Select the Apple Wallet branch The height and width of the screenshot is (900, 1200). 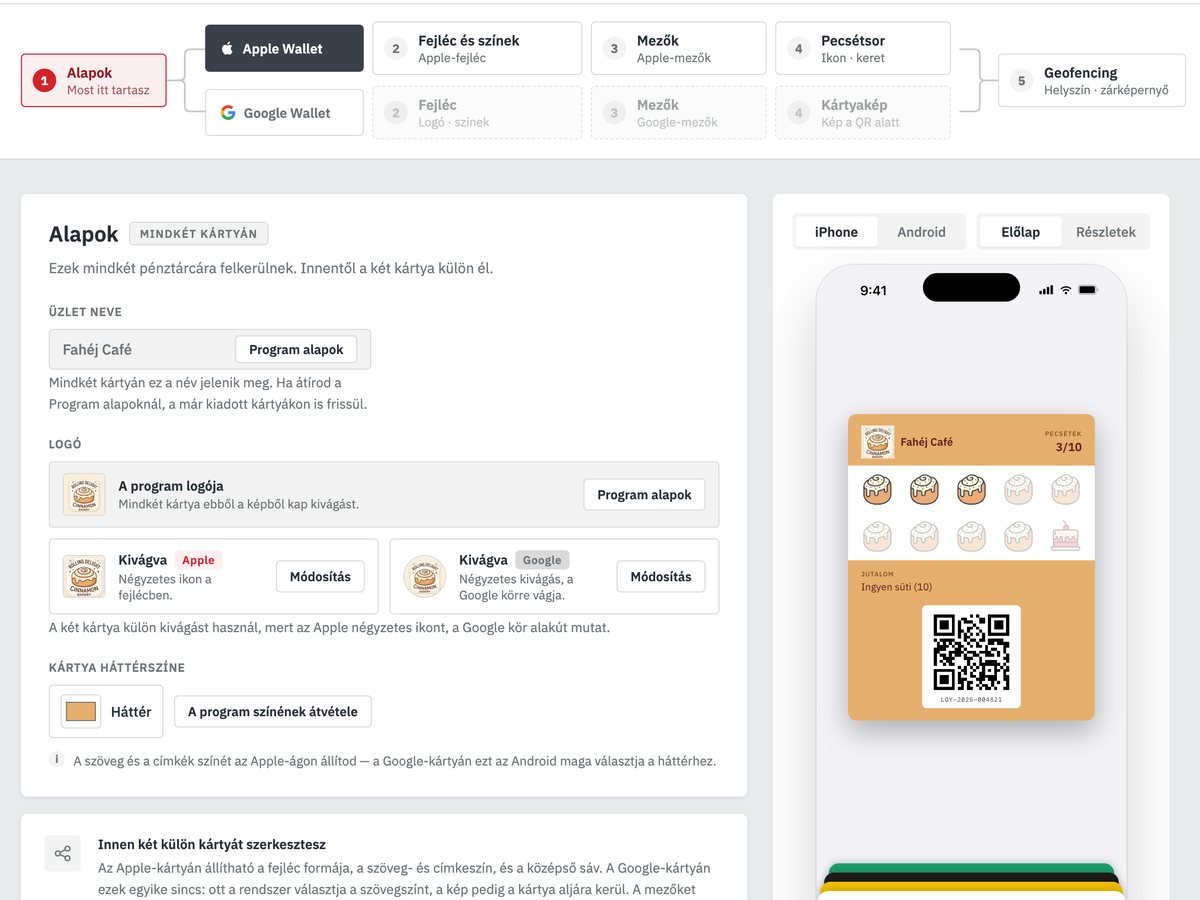(x=284, y=48)
